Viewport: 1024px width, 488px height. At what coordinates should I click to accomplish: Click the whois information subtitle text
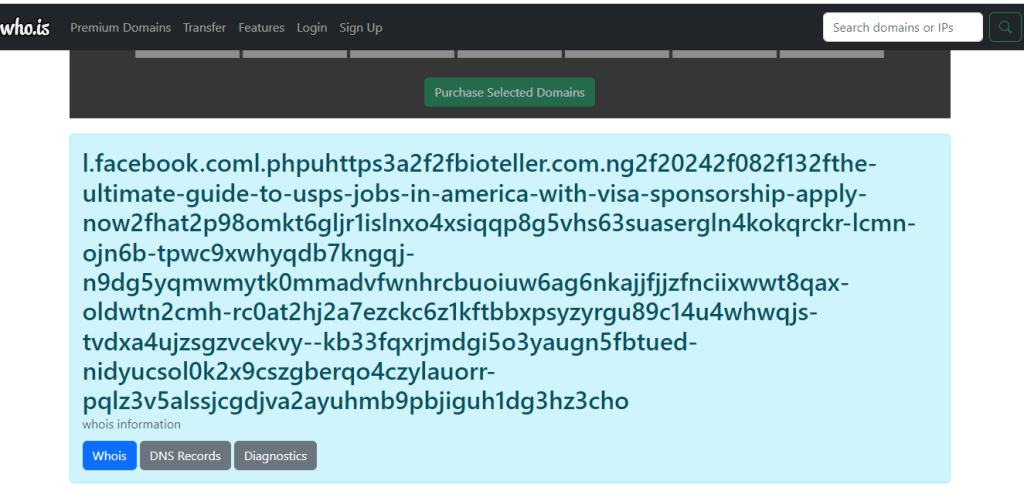[131, 424]
